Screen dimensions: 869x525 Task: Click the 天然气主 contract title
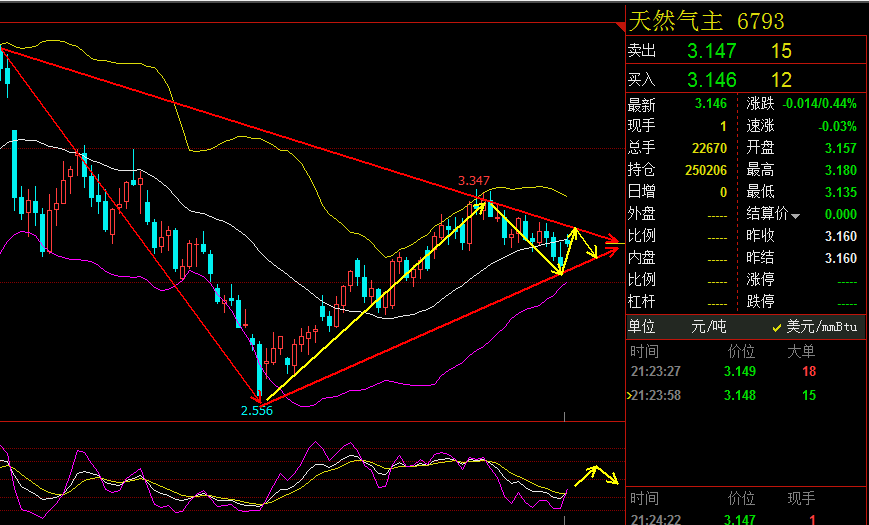(676, 22)
